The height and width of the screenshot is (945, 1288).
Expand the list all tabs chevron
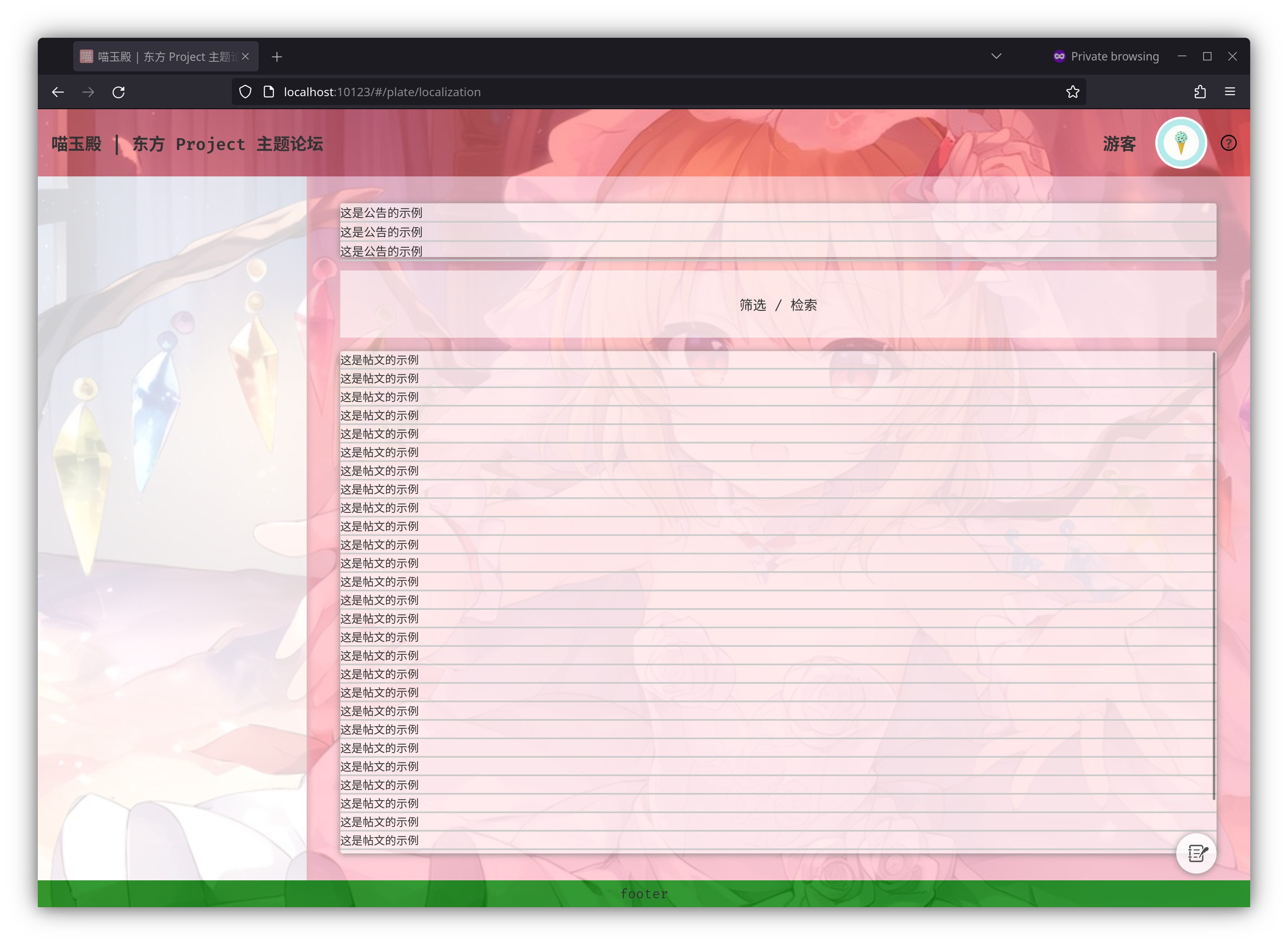[x=996, y=56]
